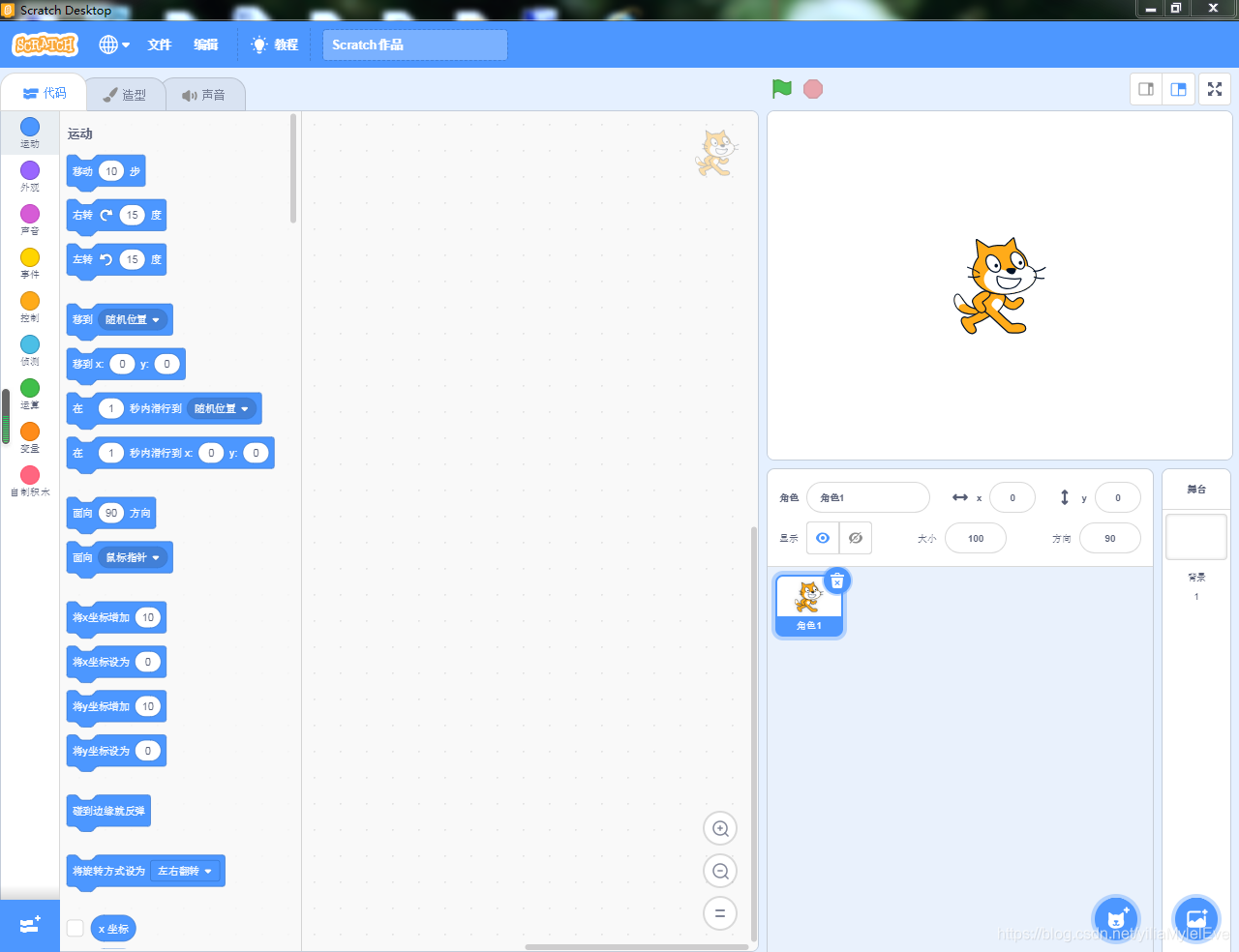Open the language globe menu
The width and height of the screenshot is (1239, 952).
click(113, 45)
